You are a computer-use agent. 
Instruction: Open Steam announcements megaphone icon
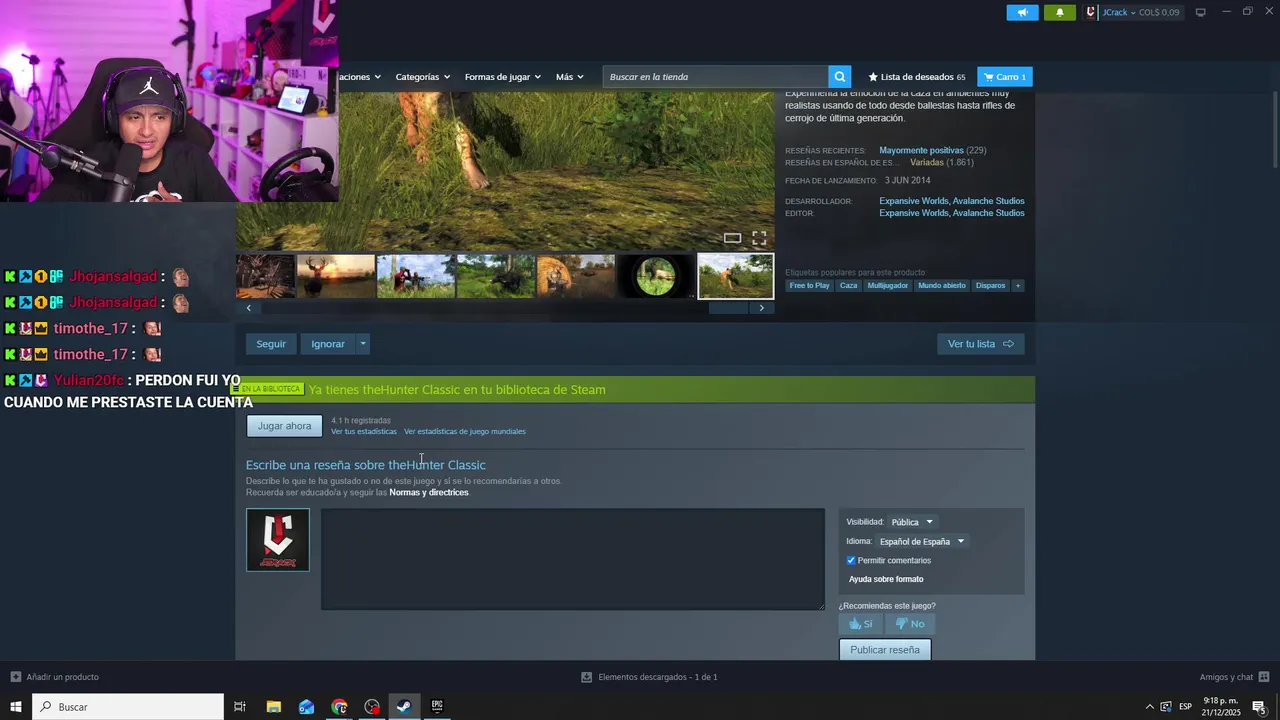1022,12
